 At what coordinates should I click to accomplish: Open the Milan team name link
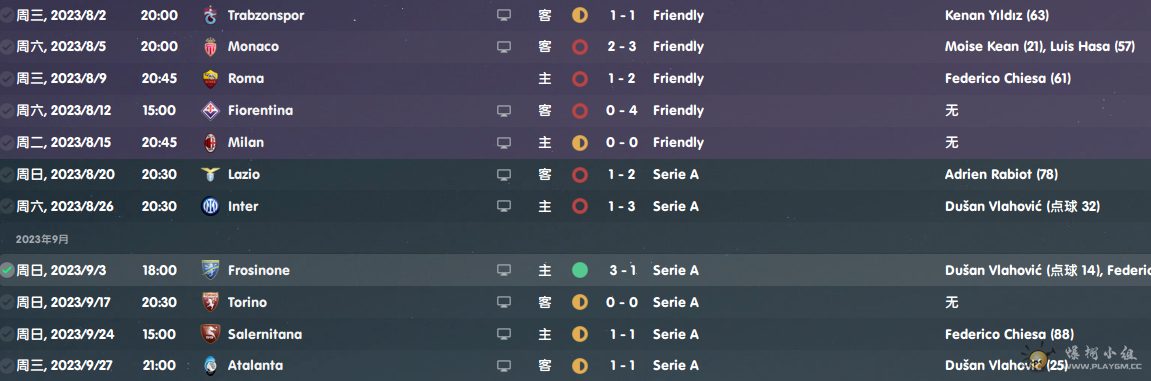click(246, 142)
